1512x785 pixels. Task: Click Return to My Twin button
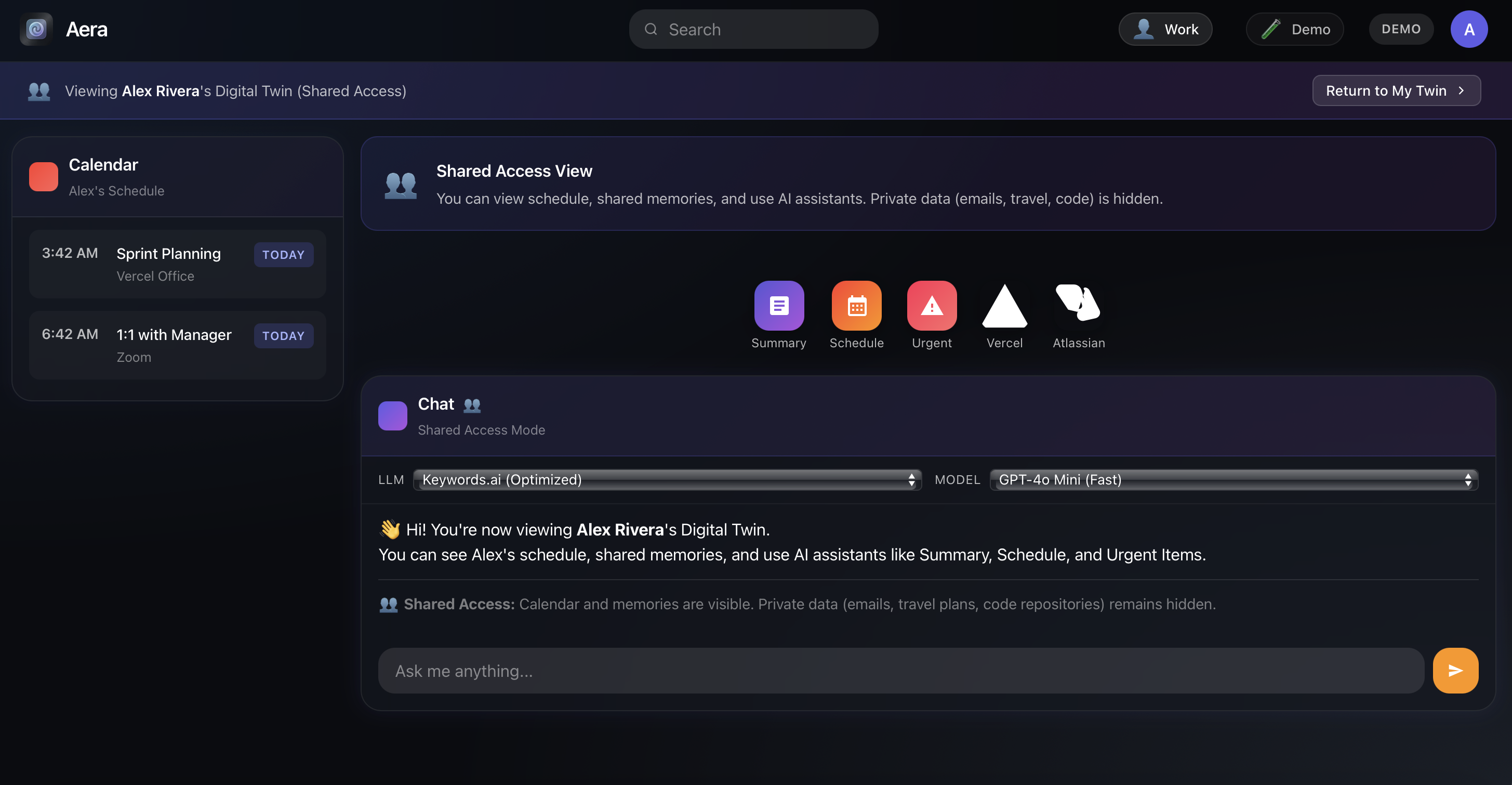(x=1396, y=90)
